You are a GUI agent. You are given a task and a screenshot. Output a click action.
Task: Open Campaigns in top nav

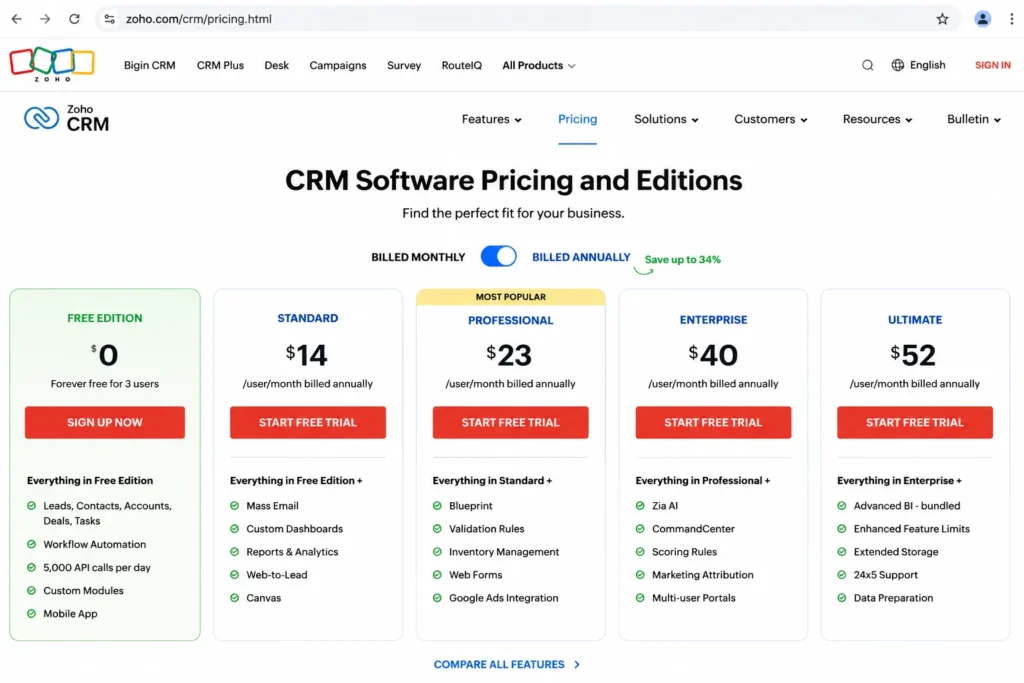click(x=338, y=65)
